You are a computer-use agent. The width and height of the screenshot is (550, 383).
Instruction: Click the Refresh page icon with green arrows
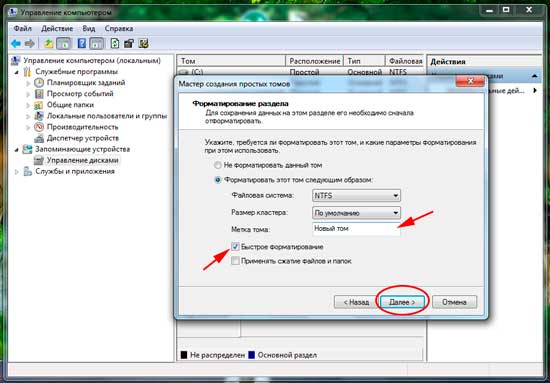115,43
